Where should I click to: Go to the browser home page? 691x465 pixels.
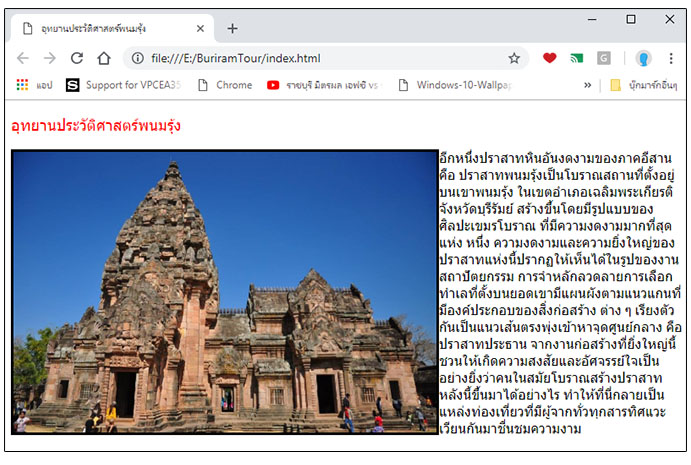pyautogui.click(x=103, y=58)
